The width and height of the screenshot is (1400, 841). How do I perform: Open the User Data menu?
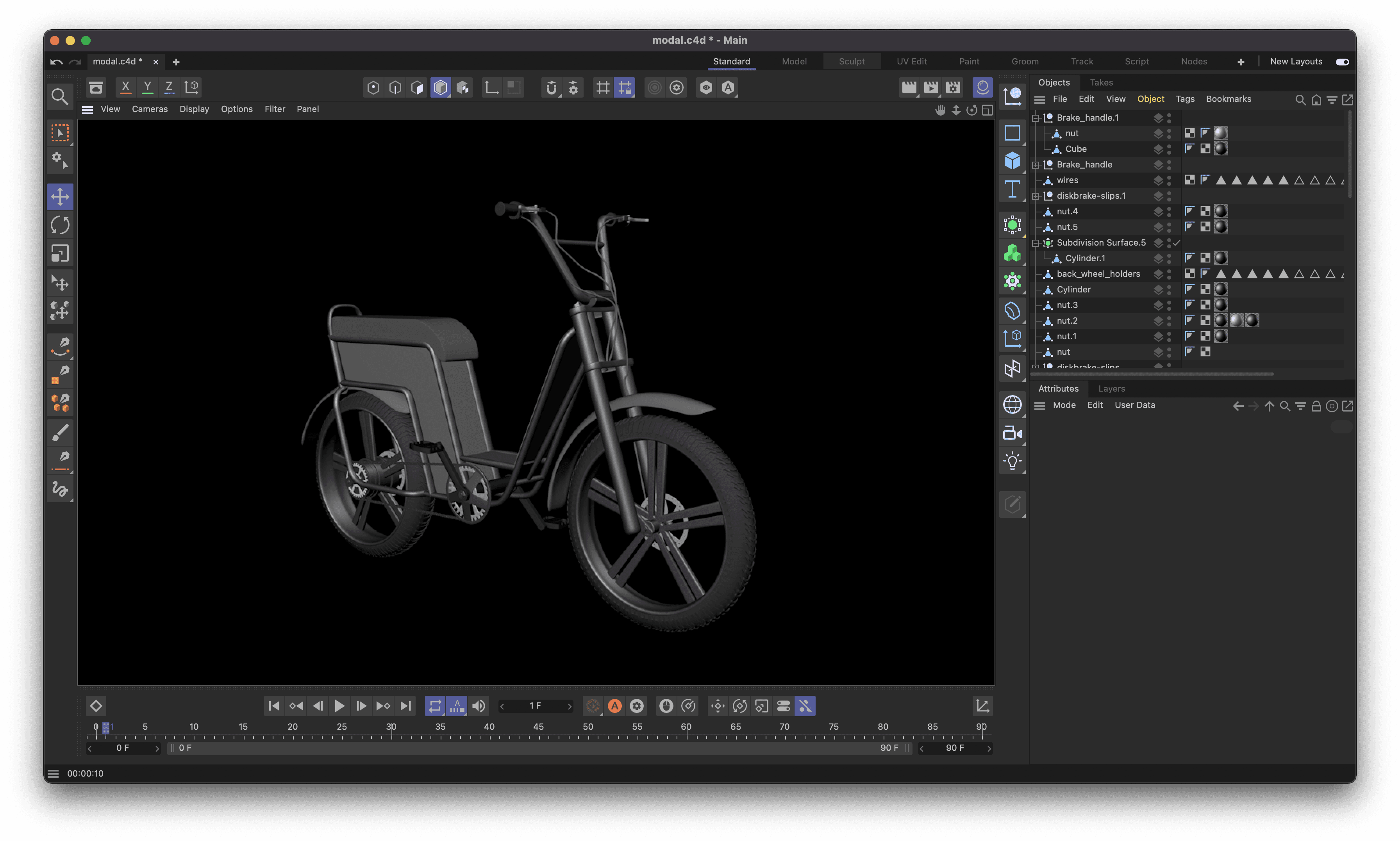[x=1134, y=404]
